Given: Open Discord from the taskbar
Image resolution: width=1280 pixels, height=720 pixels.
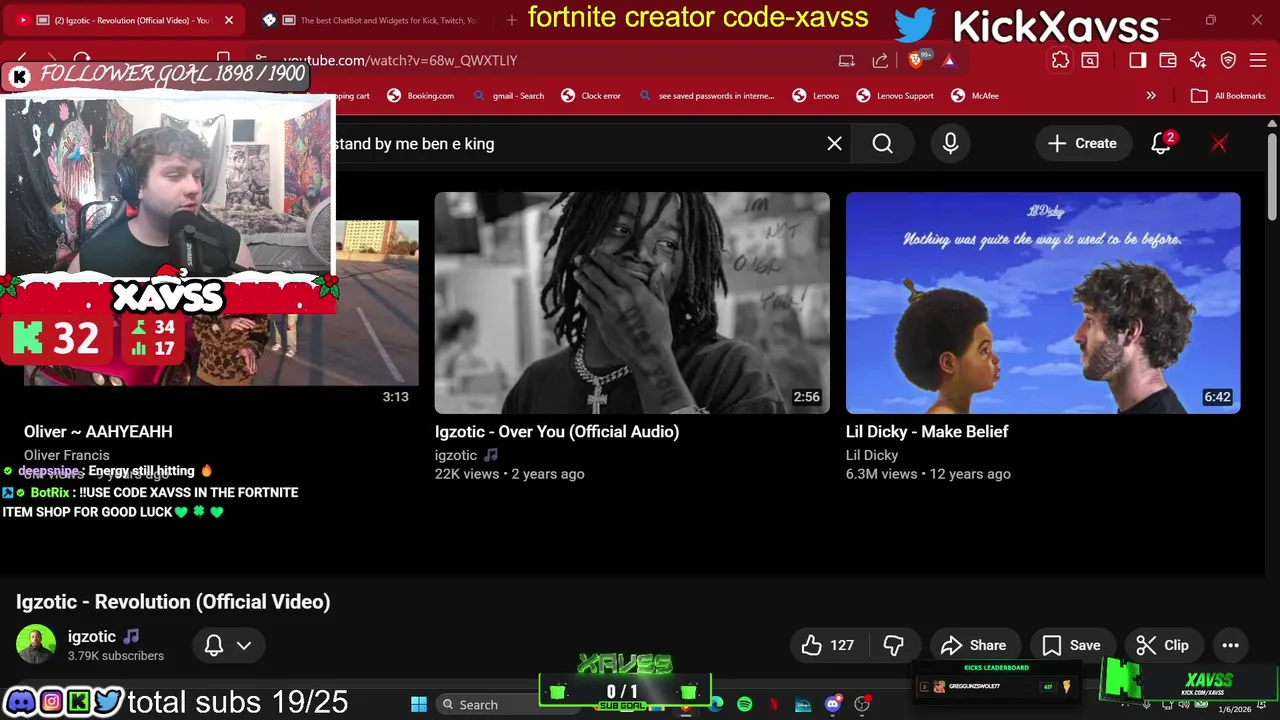Looking at the screenshot, I should [x=832, y=705].
